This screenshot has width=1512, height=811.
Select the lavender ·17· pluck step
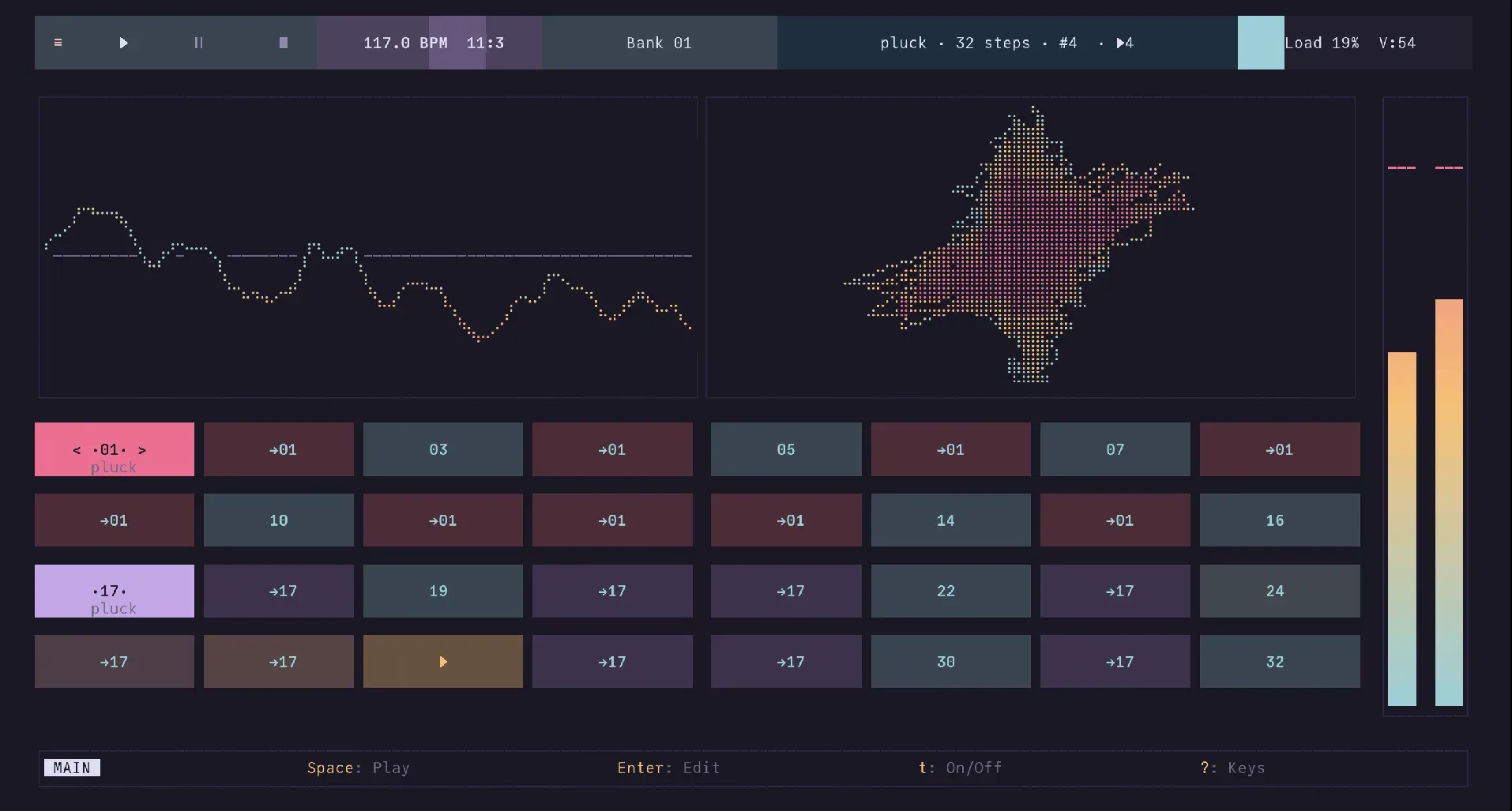click(x=115, y=591)
